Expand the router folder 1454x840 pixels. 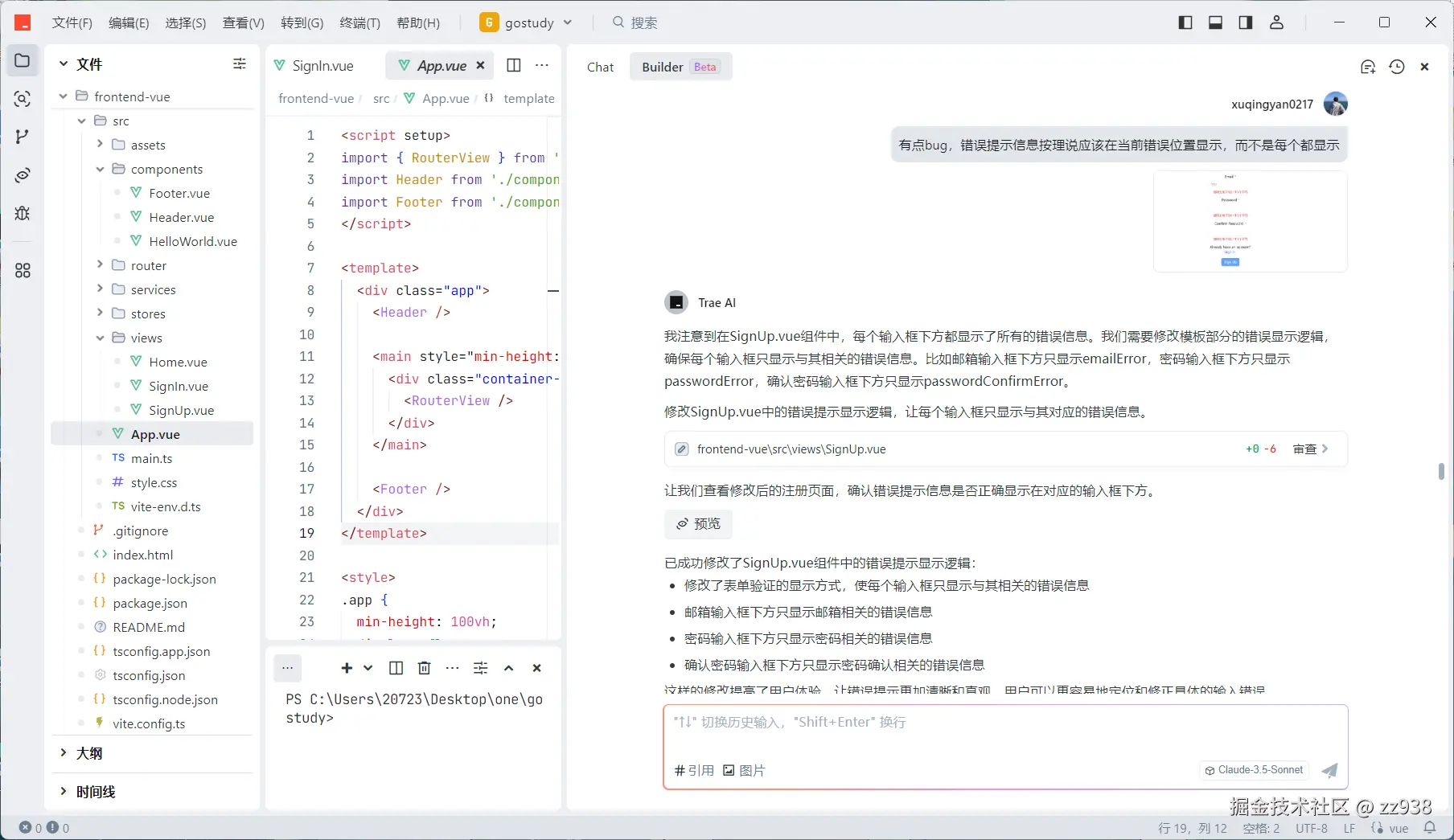pyautogui.click(x=100, y=265)
